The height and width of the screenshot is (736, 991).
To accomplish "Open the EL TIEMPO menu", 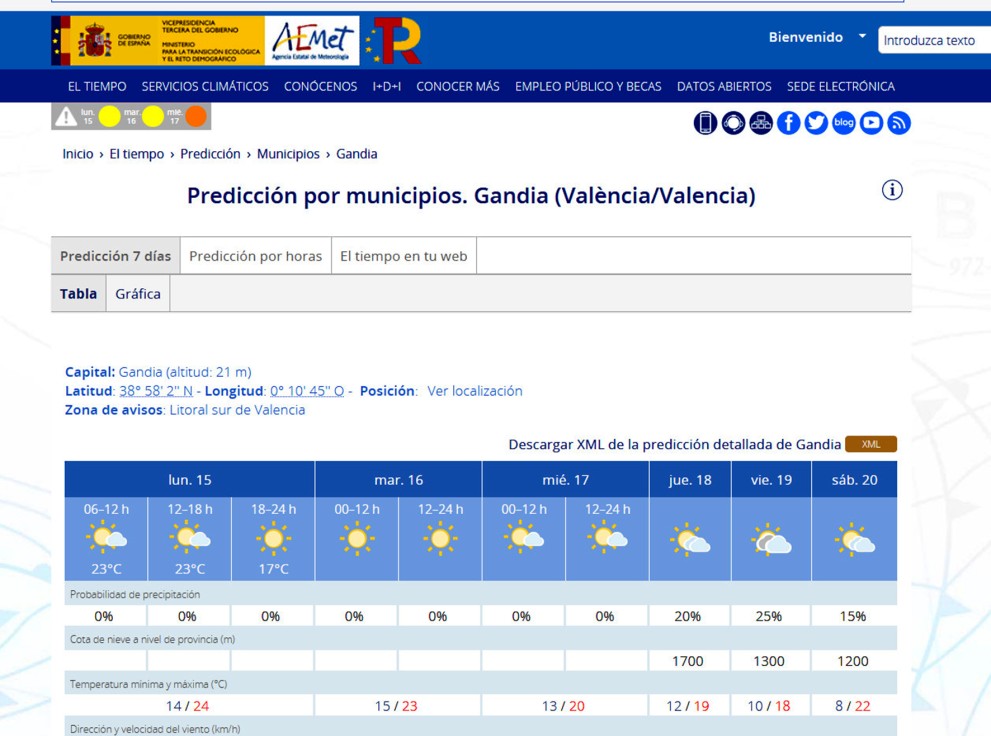I will (97, 86).
